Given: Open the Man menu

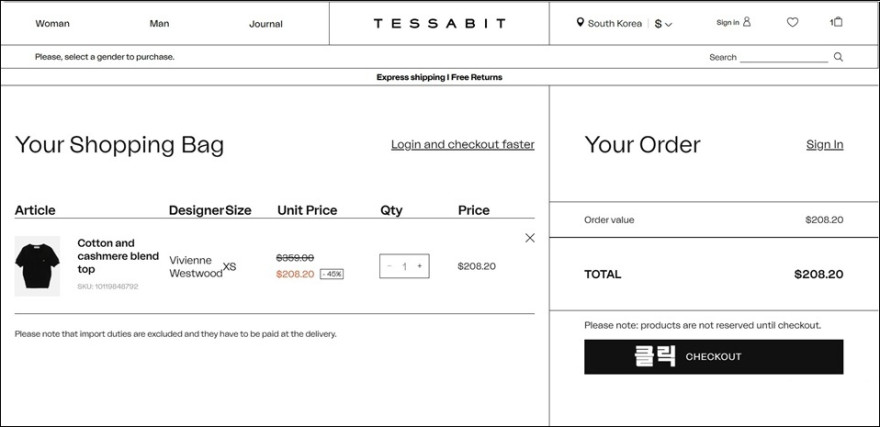Looking at the screenshot, I should [x=159, y=23].
